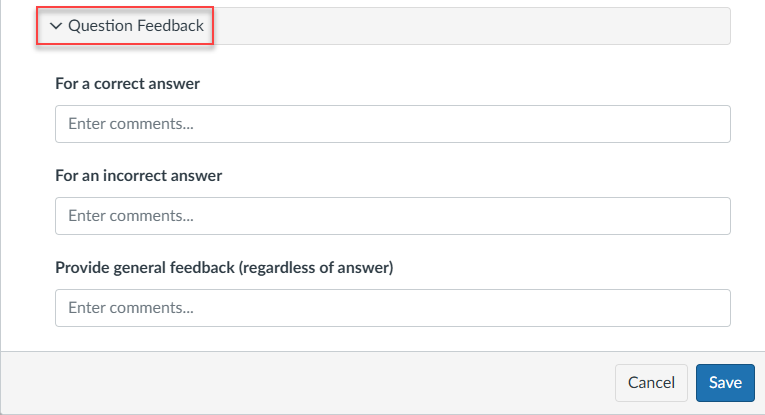Click placeholder text under 'For a correct answer'
The height and width of the screenshot is (415, 765).
click(130, 125)
